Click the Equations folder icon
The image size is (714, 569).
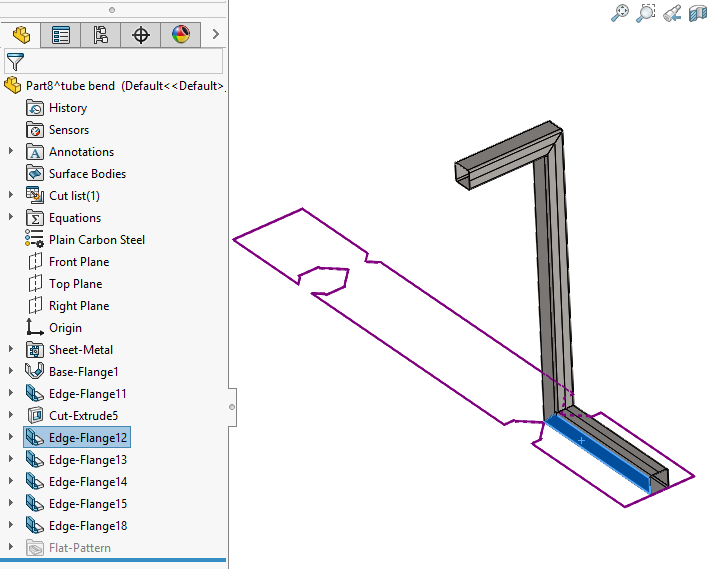[35, 218]
